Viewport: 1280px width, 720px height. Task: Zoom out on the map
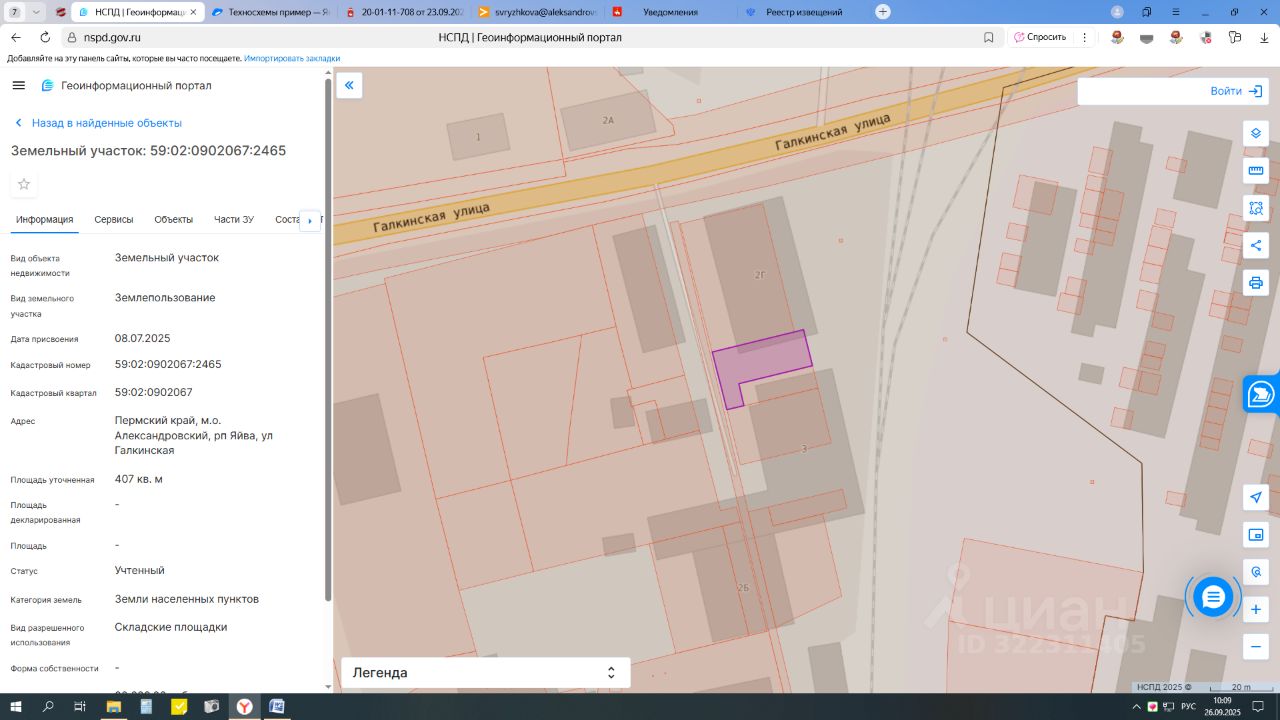click(1256, 646)
